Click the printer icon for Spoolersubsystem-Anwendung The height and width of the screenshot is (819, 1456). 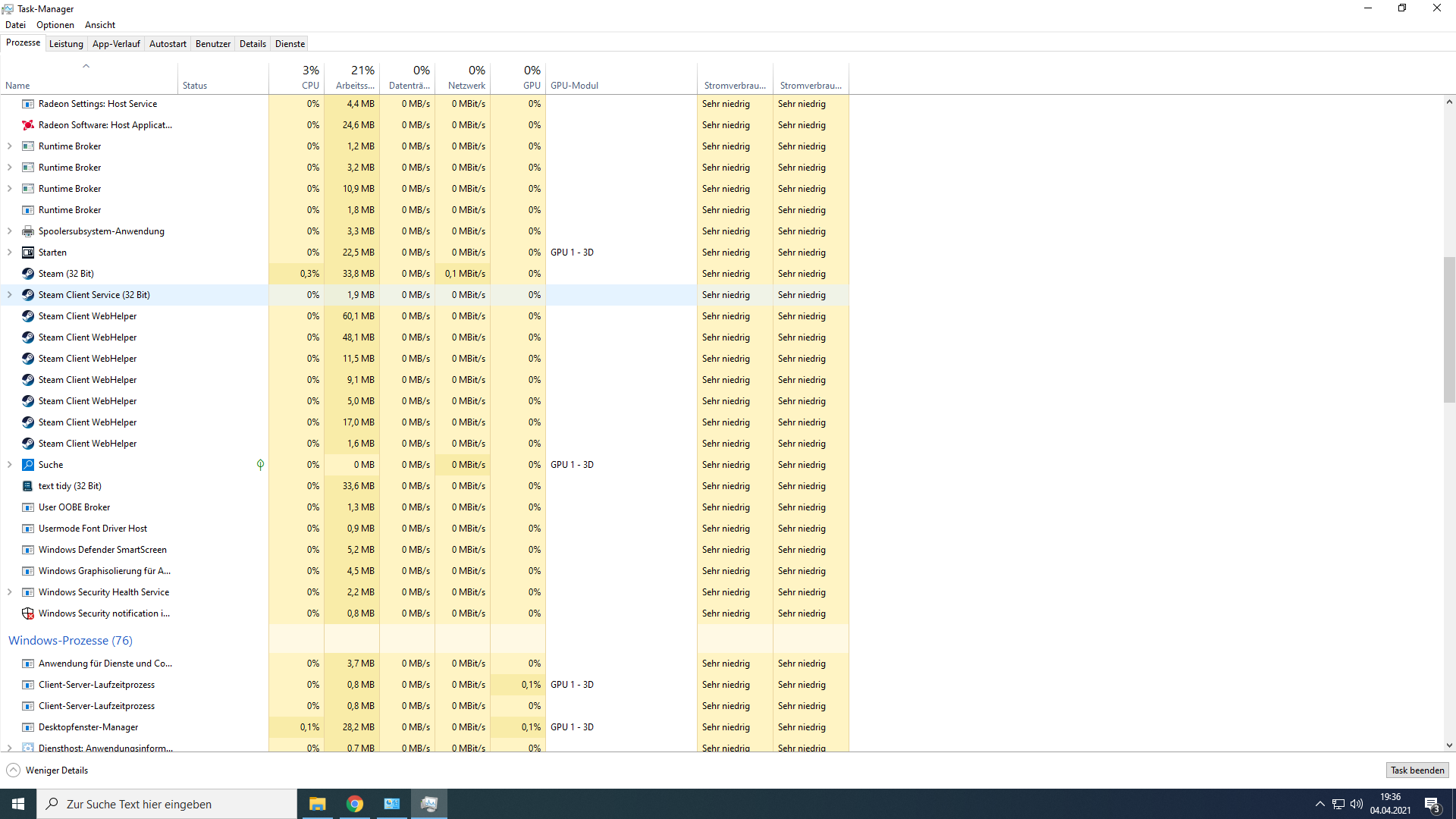click(x=27, y=231)
